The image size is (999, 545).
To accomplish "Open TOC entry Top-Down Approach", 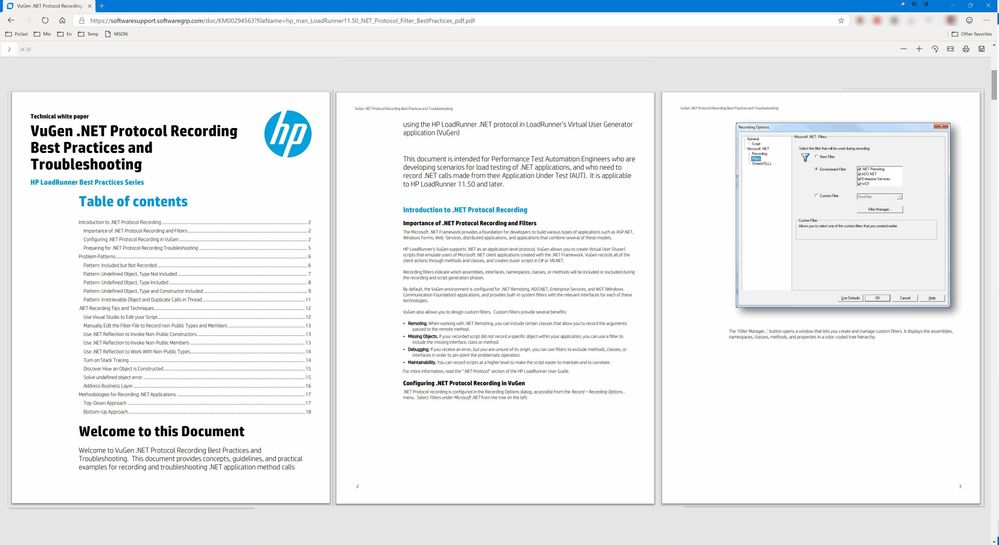I will click(197, 403).
